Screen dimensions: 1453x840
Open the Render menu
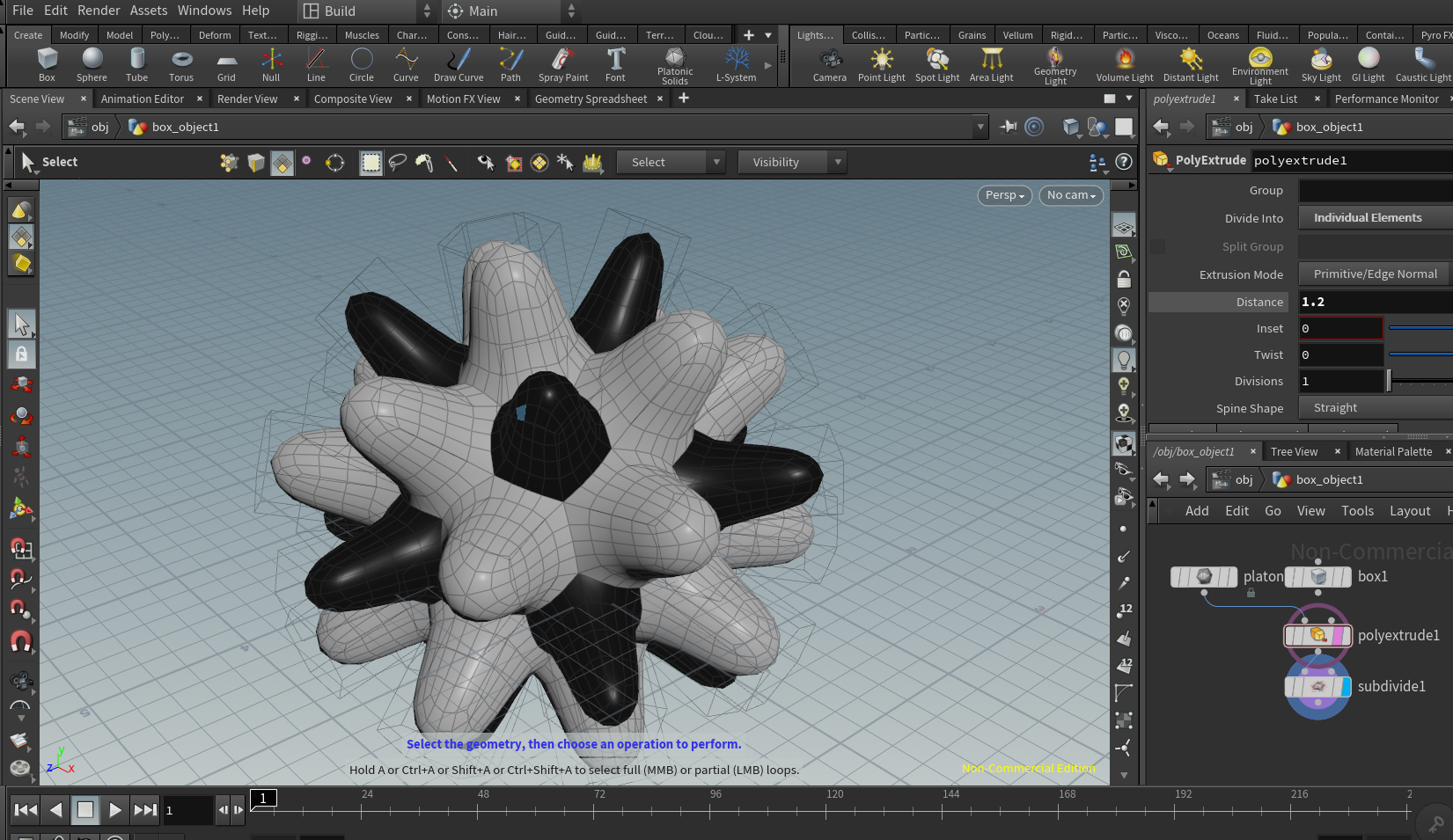coord(99,11)
